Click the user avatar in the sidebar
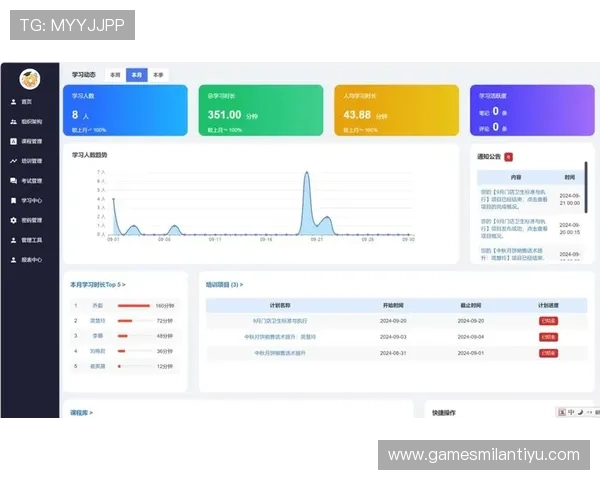This screenshot has width=600, height=480. tap(30, 79)
